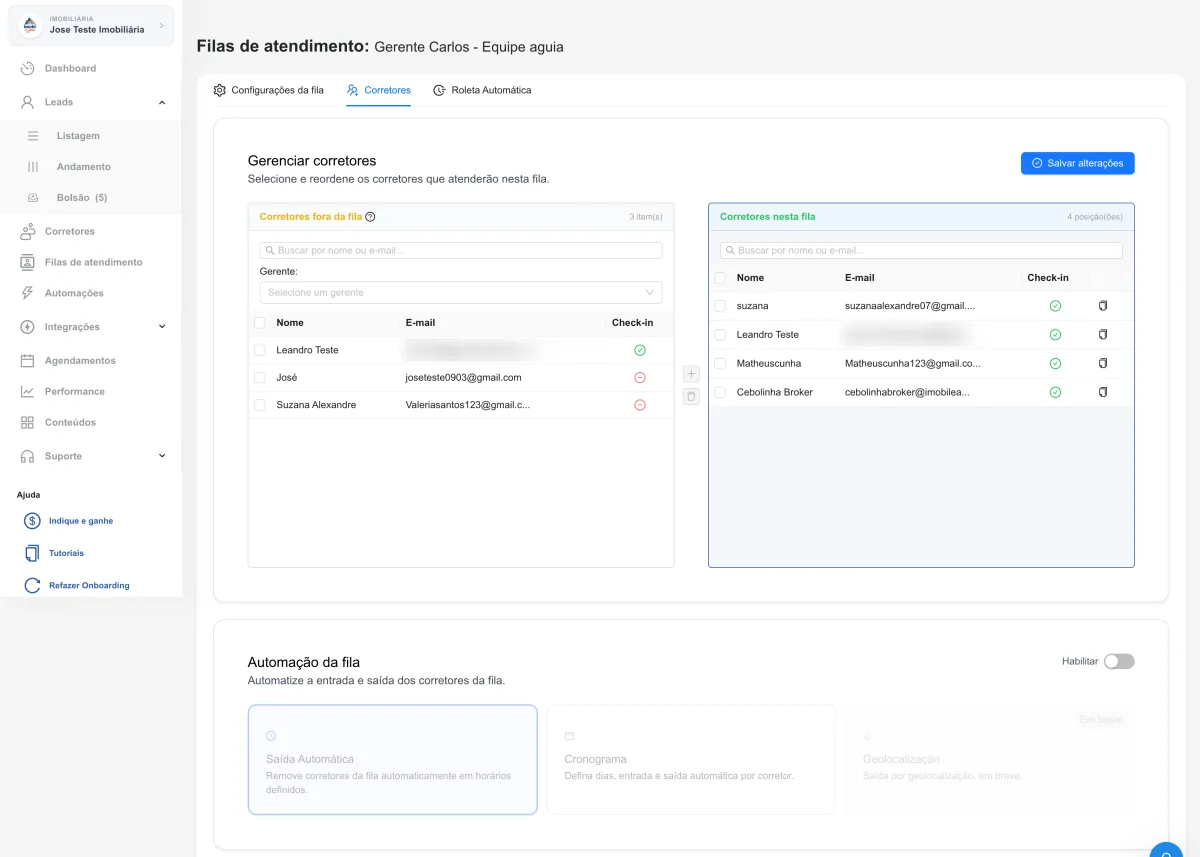
Task: Click the Filas de atendimento sidebar icon
Action: (28, 262)
